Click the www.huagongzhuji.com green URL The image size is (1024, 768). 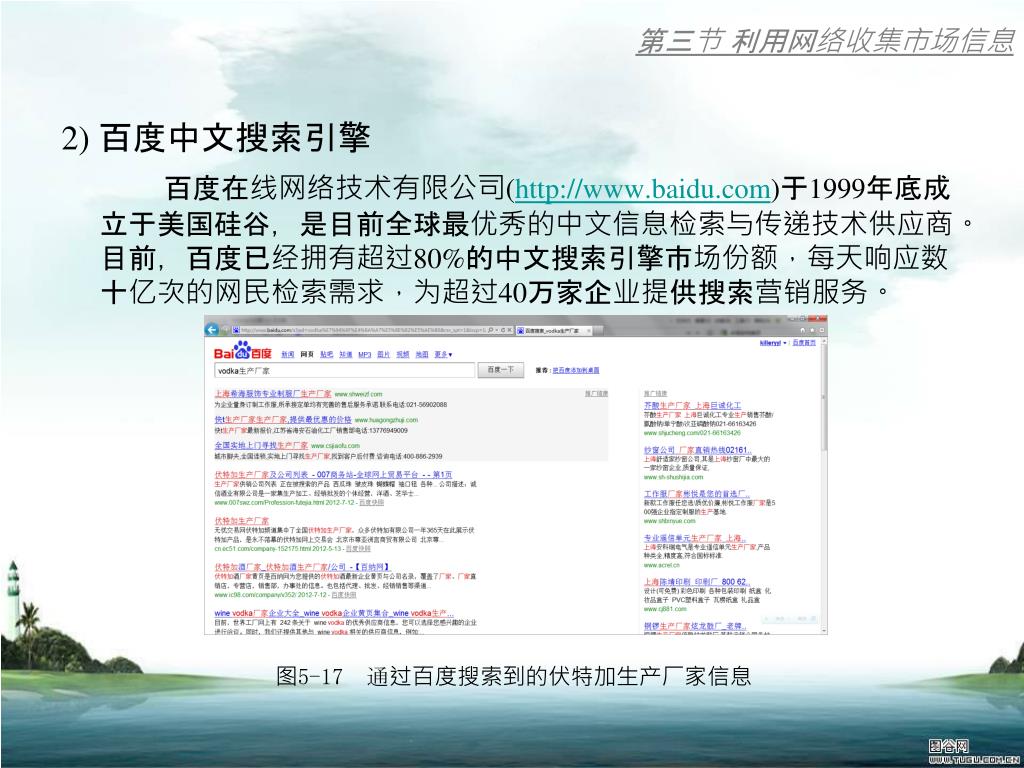pyautogui.click(x=386, y=420)
